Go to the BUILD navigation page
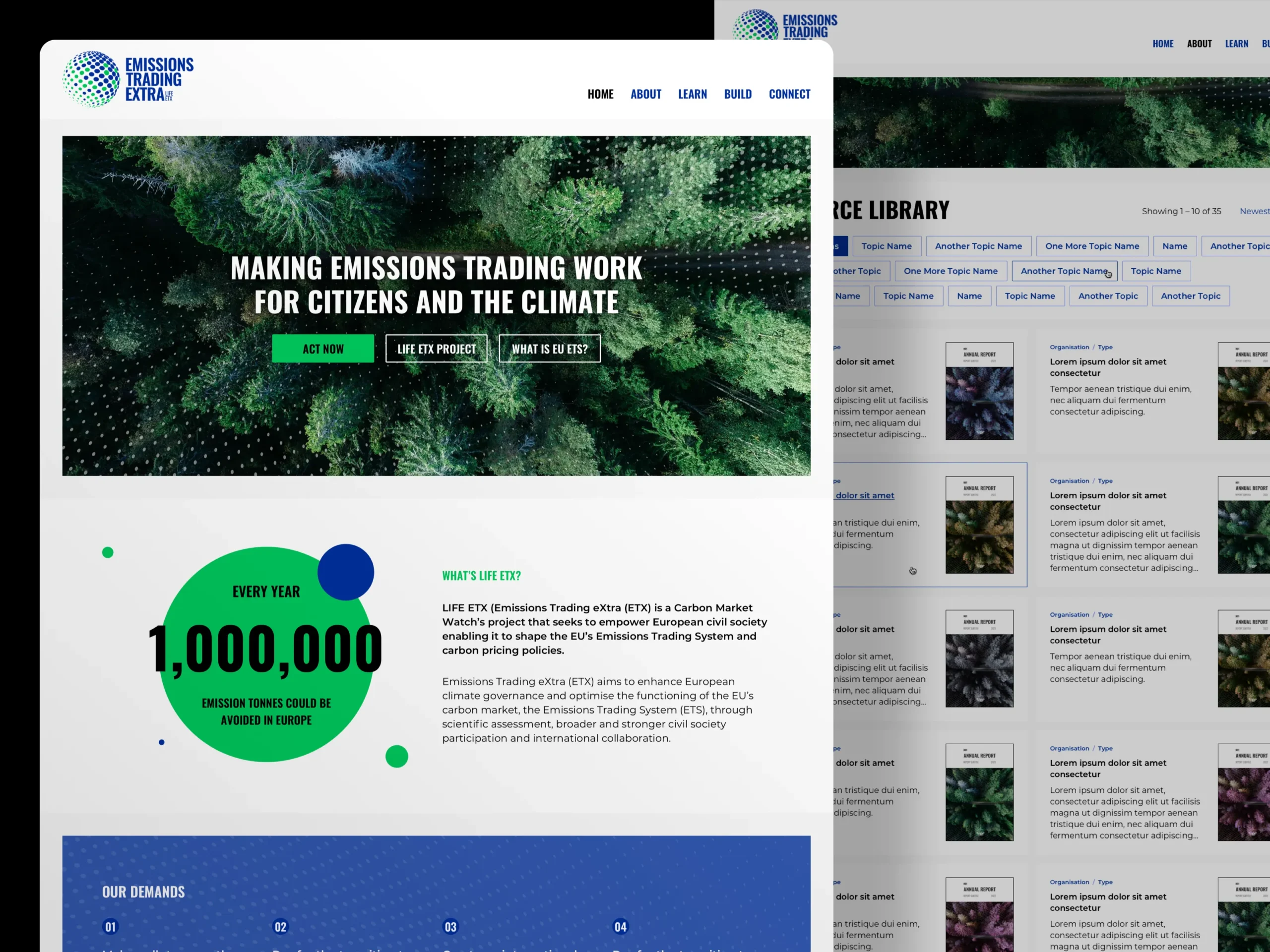Image resolution: width=1270 pixels, height=952 pixels. (738, 94)
